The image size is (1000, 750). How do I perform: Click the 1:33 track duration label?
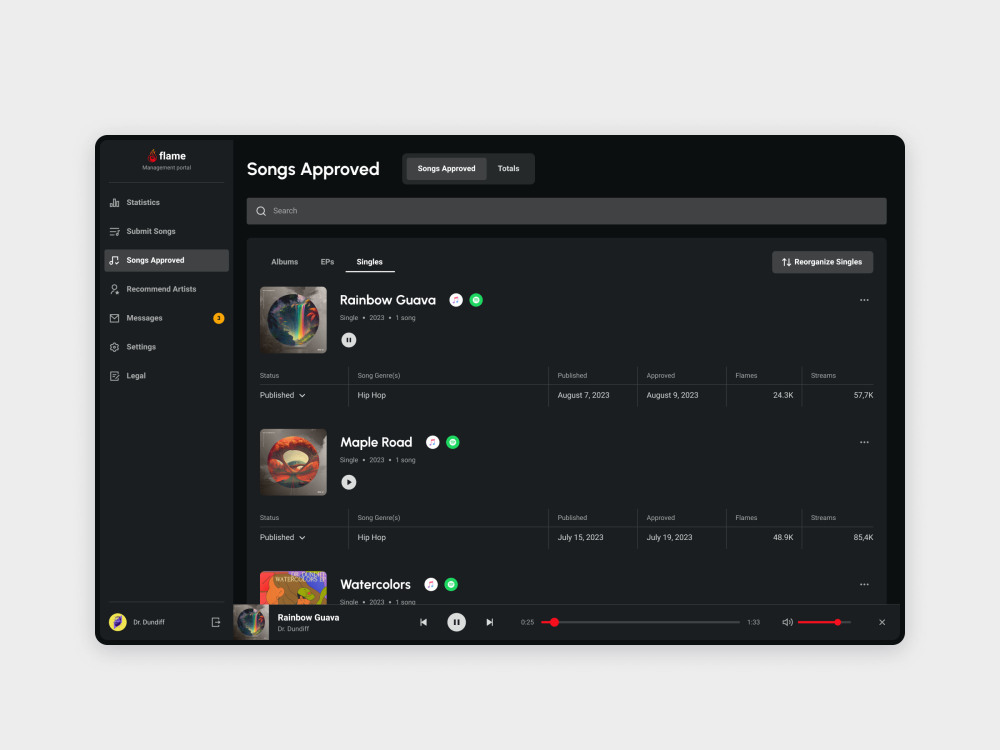click(x=754, y=622)
